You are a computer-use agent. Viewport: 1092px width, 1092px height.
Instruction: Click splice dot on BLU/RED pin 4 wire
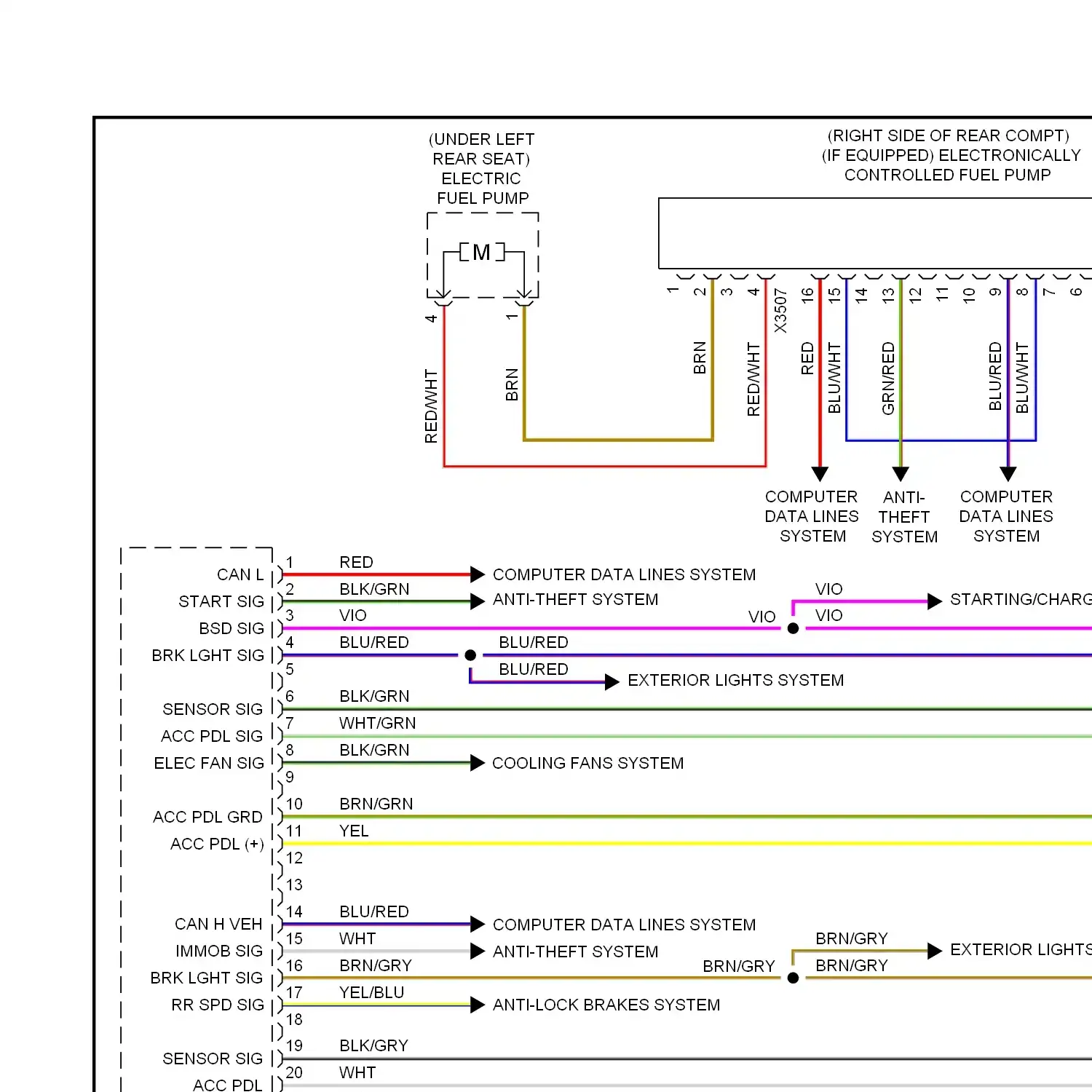click(470, 655)
